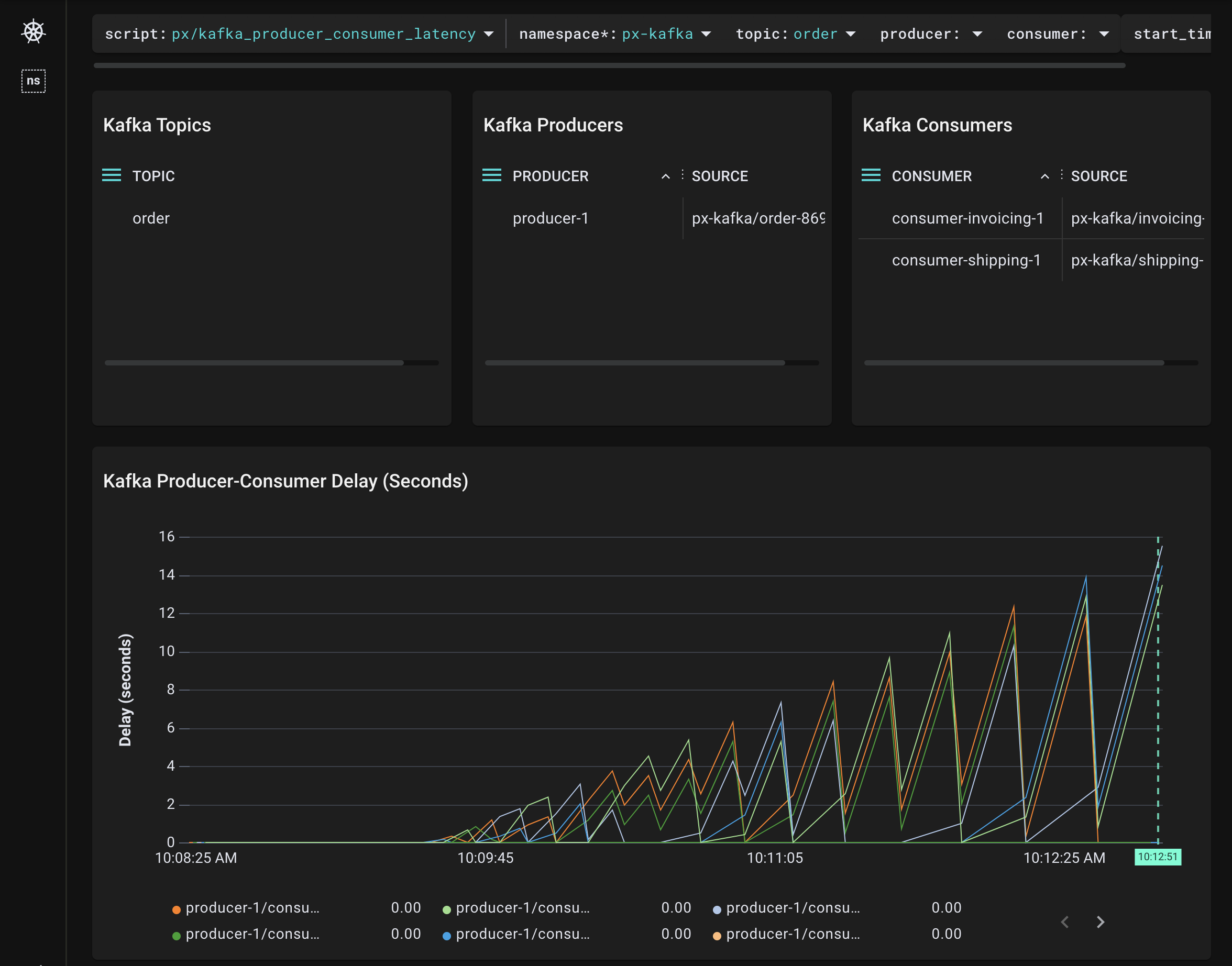
Task: Open Kafka Topics table column menu icon
Action: point(112,175)
